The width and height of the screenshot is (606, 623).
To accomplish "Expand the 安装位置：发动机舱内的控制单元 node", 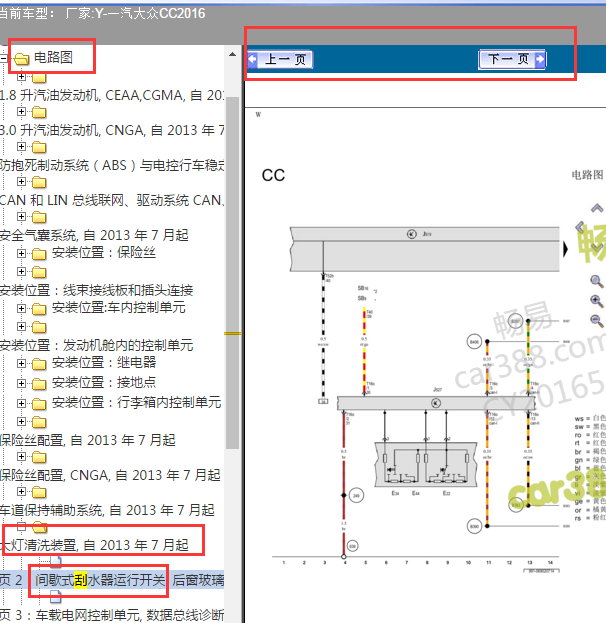I will (x=21, y=326).
